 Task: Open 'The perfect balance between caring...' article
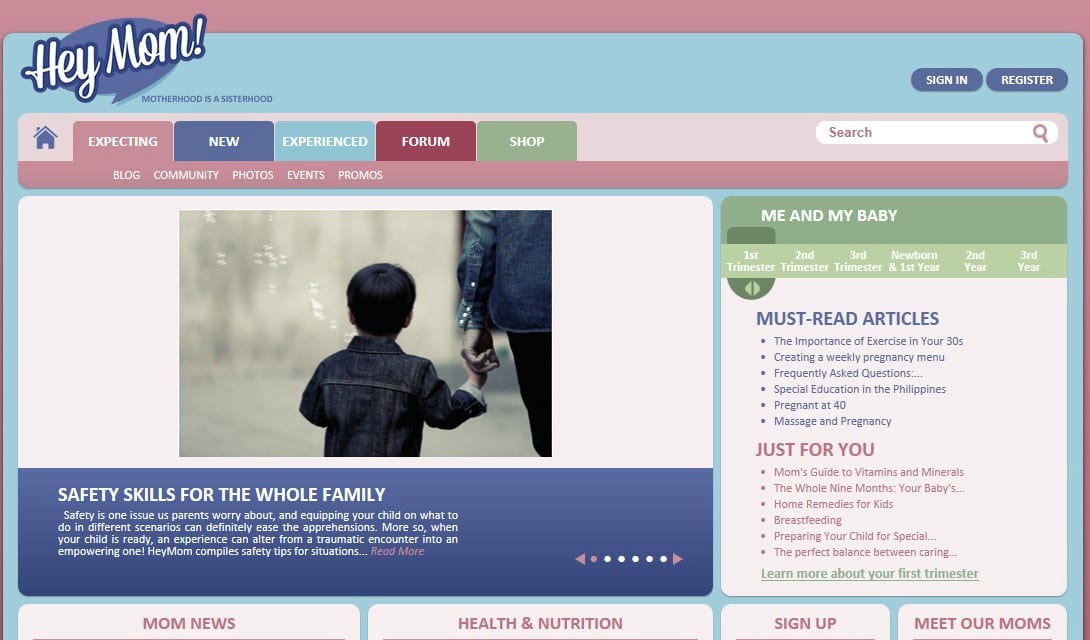(865, 552)
